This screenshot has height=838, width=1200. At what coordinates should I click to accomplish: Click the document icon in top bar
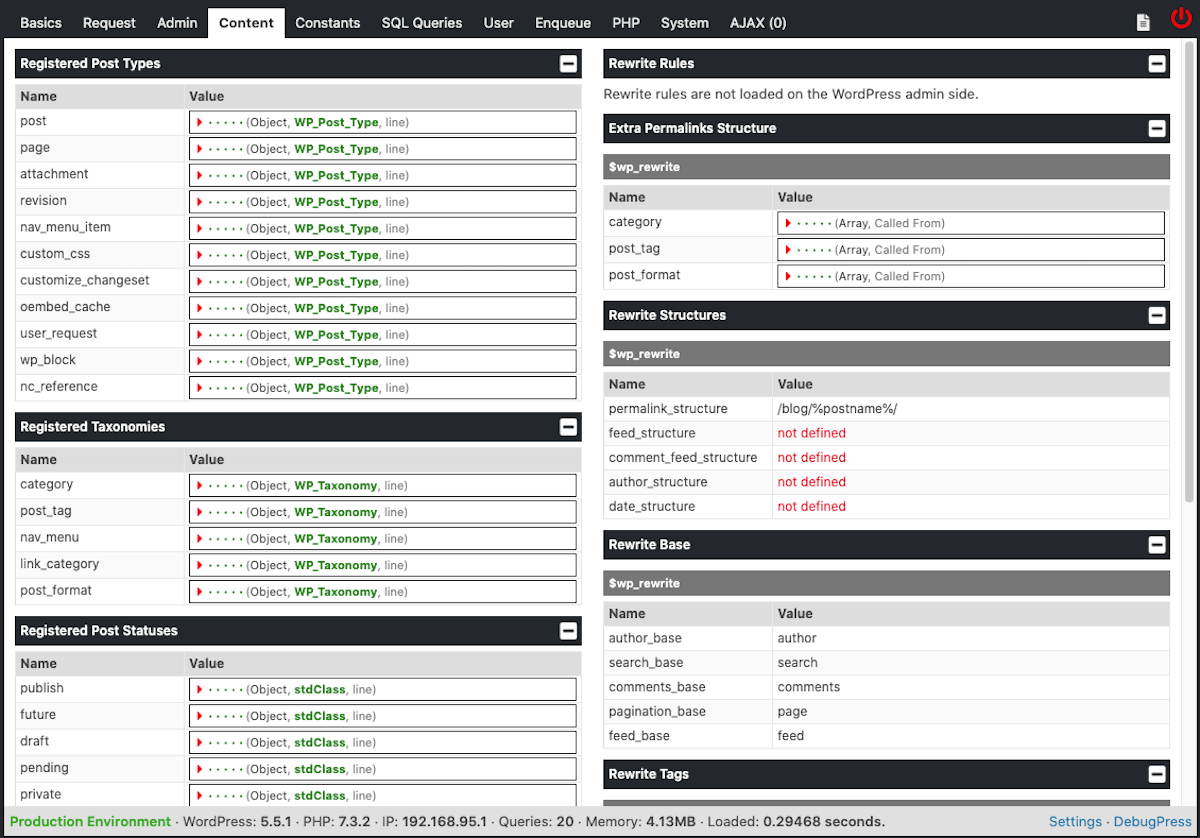[x=1143, y=22]
